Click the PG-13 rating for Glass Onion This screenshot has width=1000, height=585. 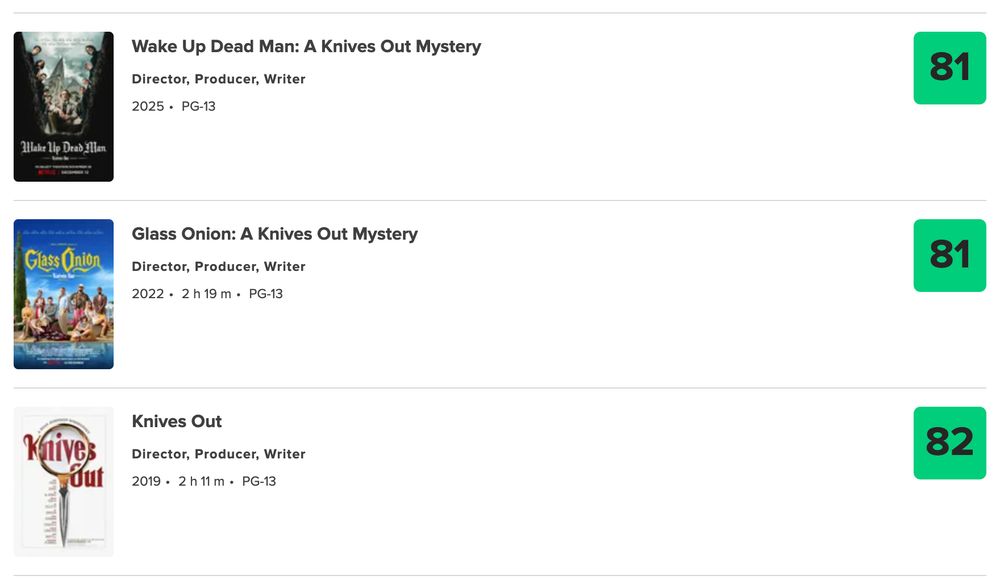(x=266, y=293)
